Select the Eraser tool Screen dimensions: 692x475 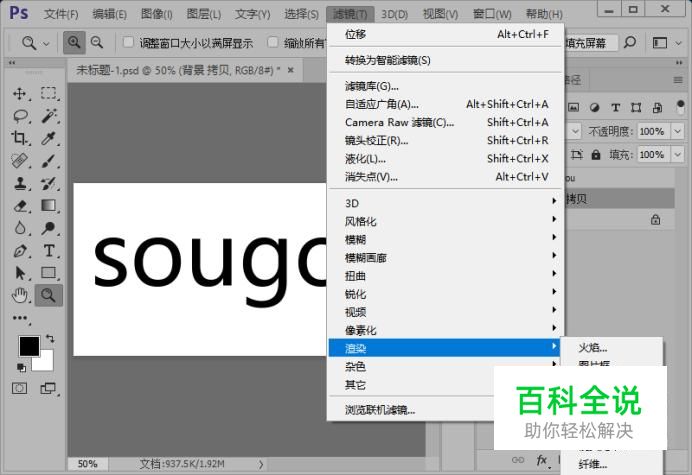pos(20,206)
